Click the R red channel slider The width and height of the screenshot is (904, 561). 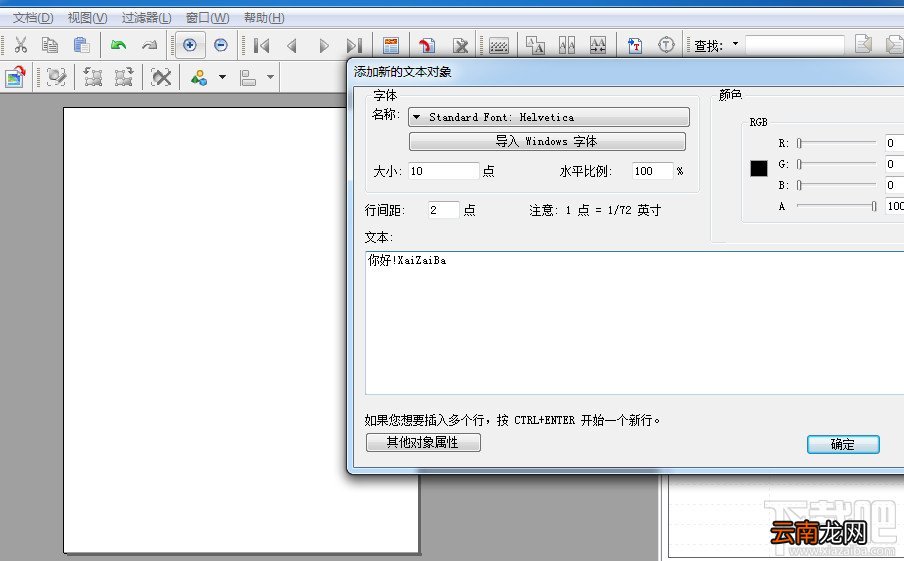(836, 143)
